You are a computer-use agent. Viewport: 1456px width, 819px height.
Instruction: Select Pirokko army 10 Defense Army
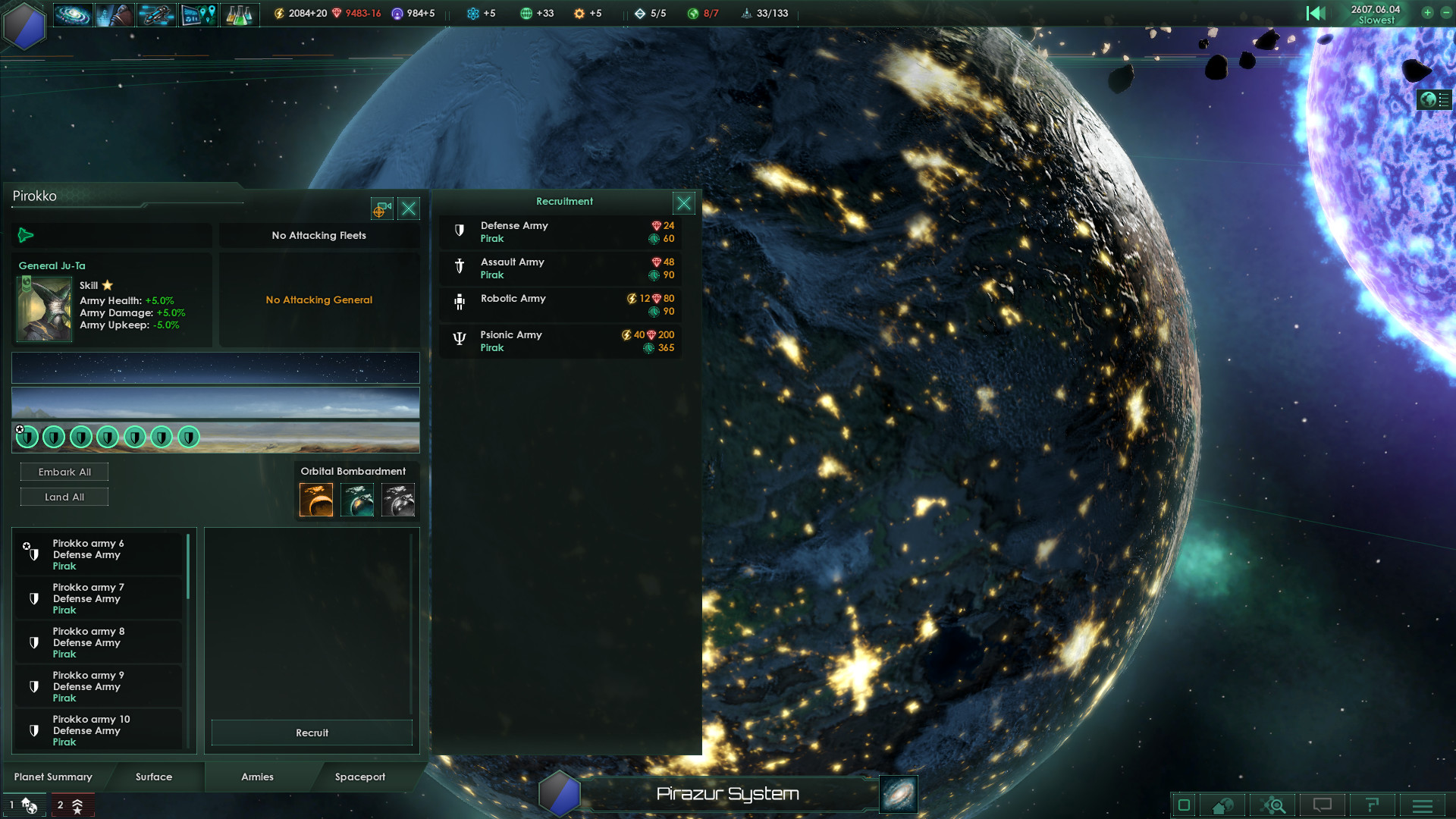click(100, 730)
